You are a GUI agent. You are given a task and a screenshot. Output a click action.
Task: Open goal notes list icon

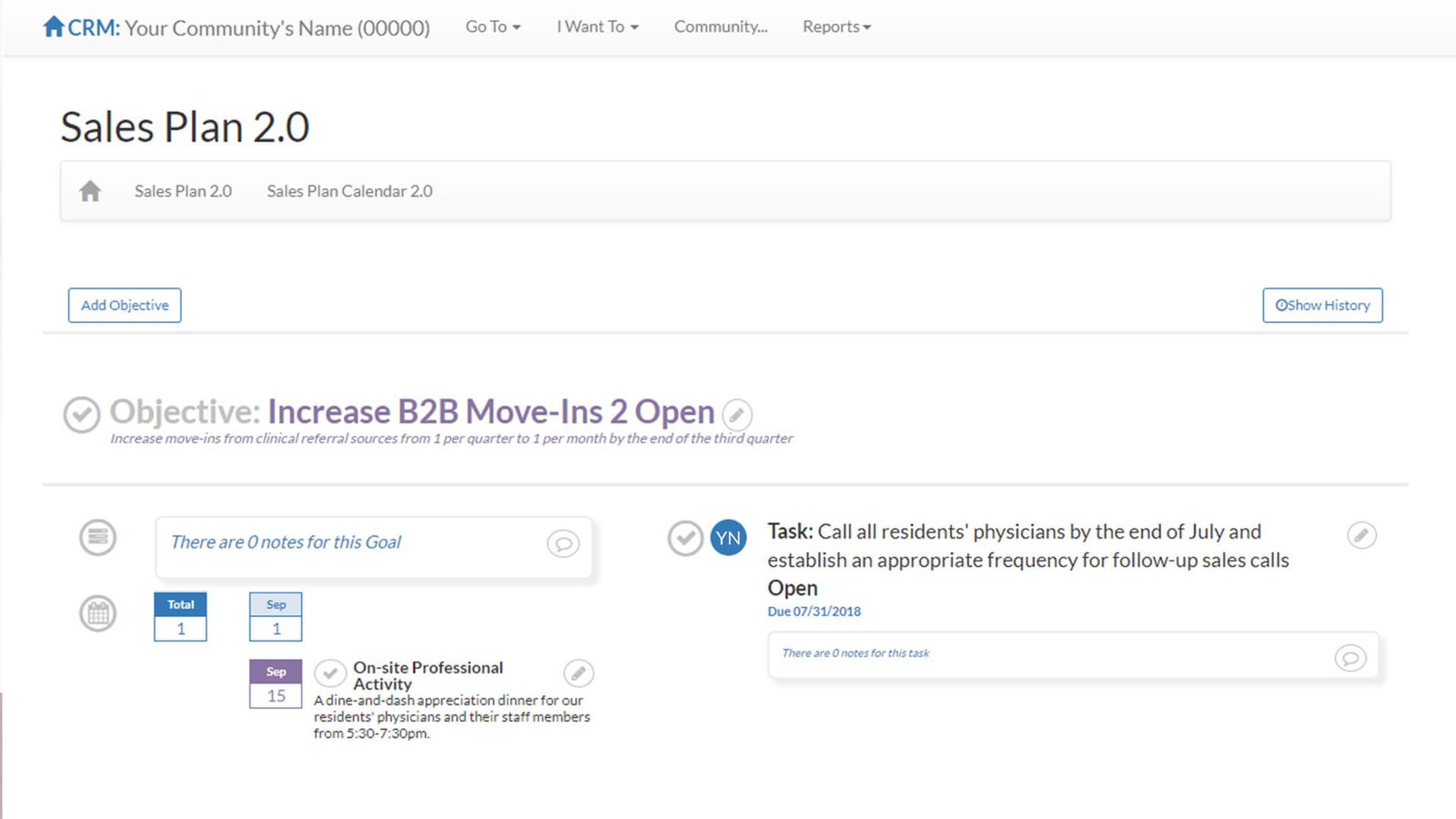click(97, 537)
